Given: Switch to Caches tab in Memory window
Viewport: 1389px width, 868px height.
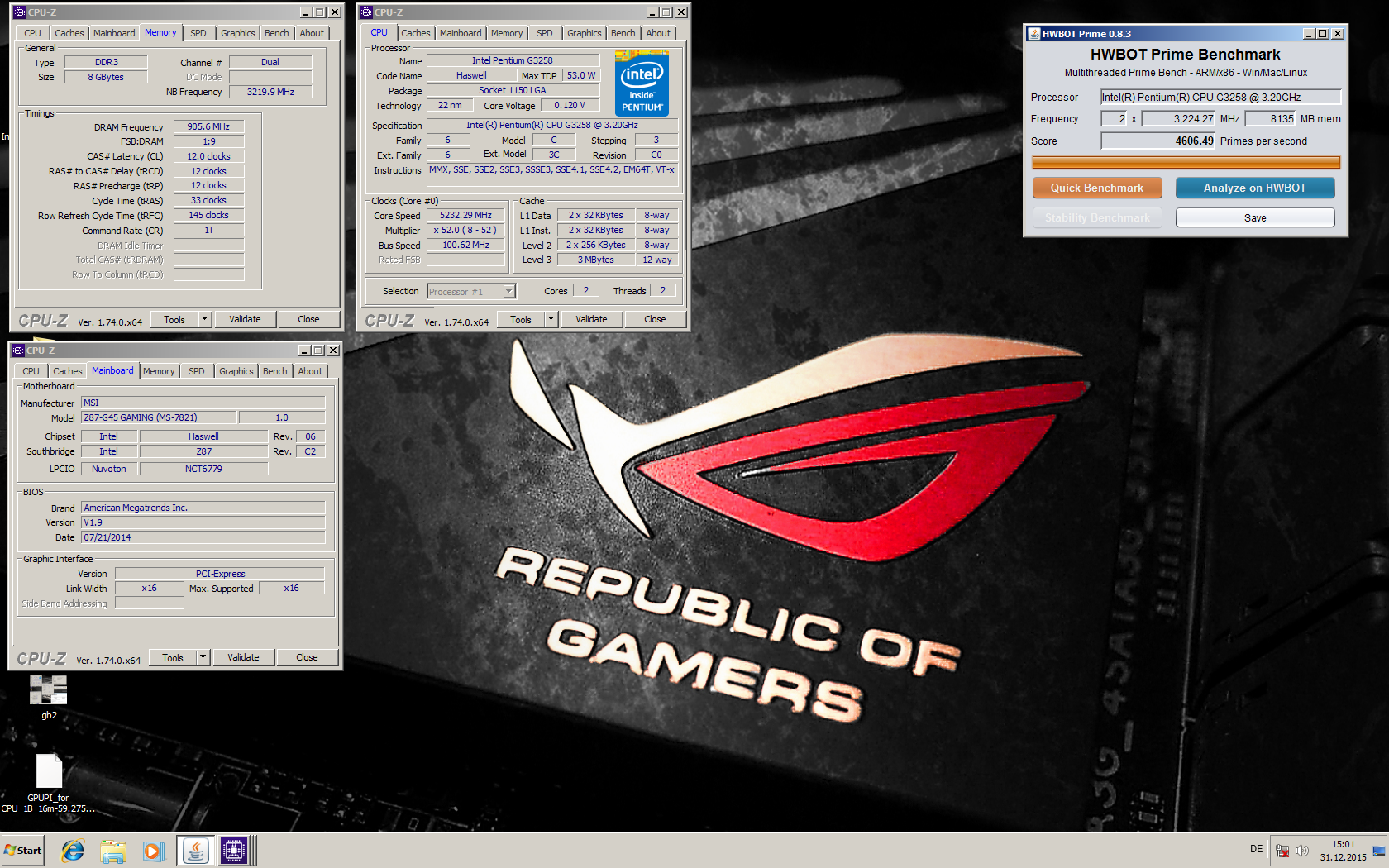Looking at the screenshot, I should [x=69, y=33].
